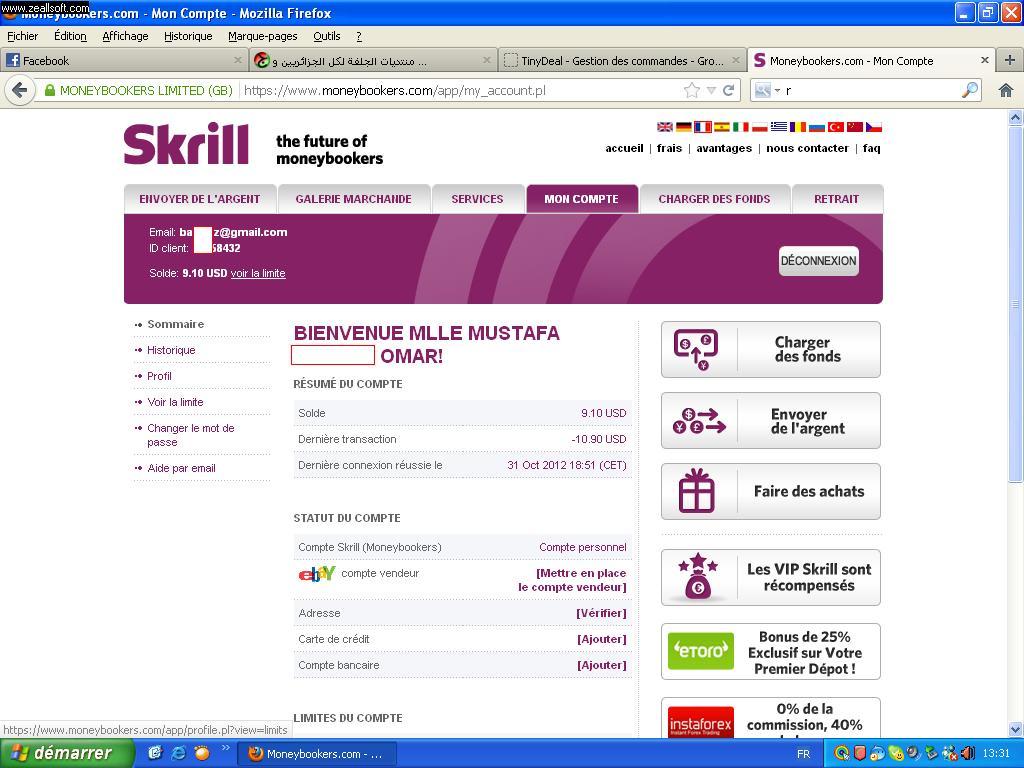Select the Greek flag language icon
Viewport: 1024px width, 768px height.
tap(778, 127)
